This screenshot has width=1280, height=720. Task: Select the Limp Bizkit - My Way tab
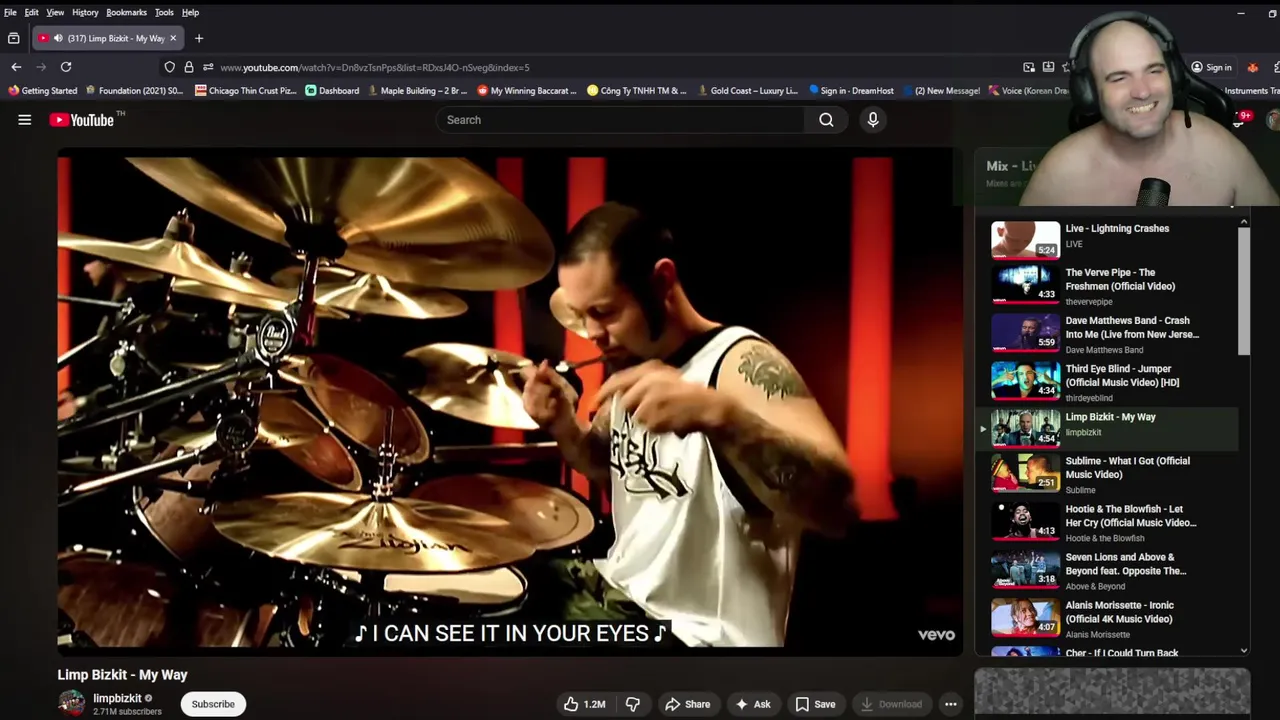(108, 38)
